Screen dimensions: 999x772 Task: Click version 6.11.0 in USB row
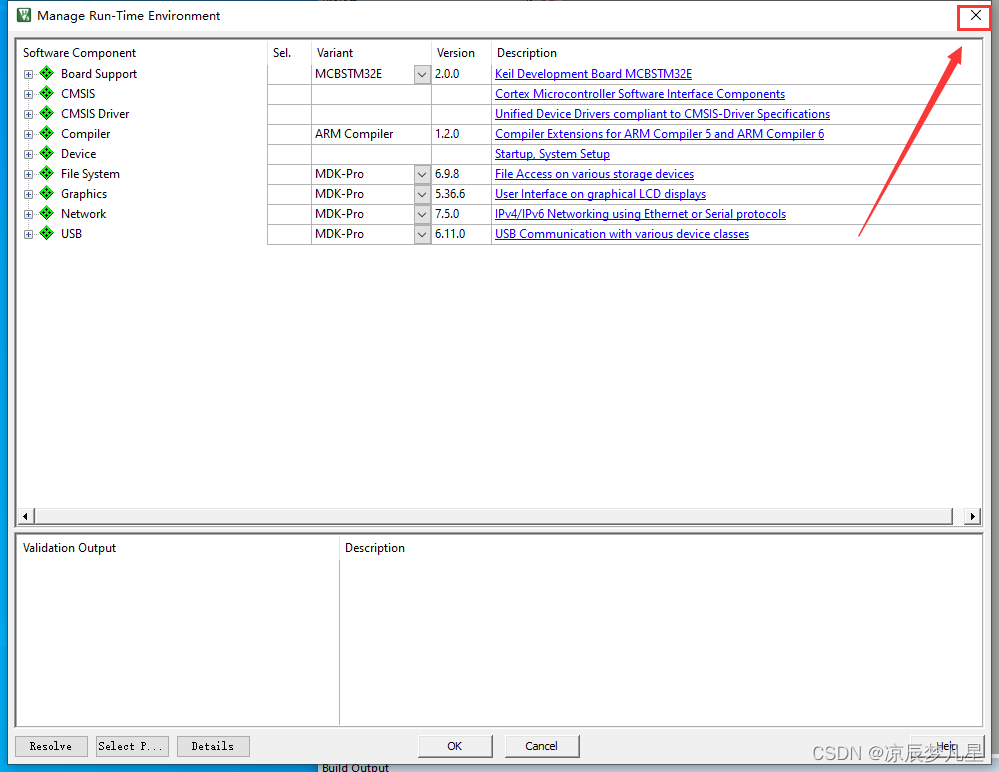(x=450, y=234)
